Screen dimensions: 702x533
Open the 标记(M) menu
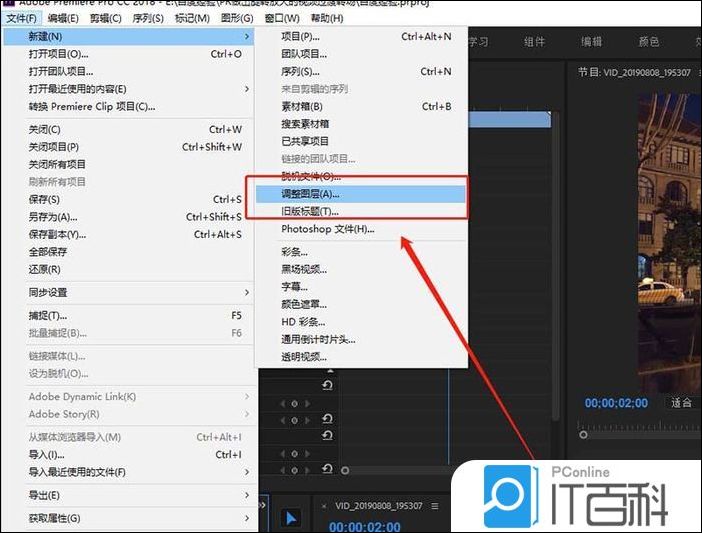pos(192,18)
